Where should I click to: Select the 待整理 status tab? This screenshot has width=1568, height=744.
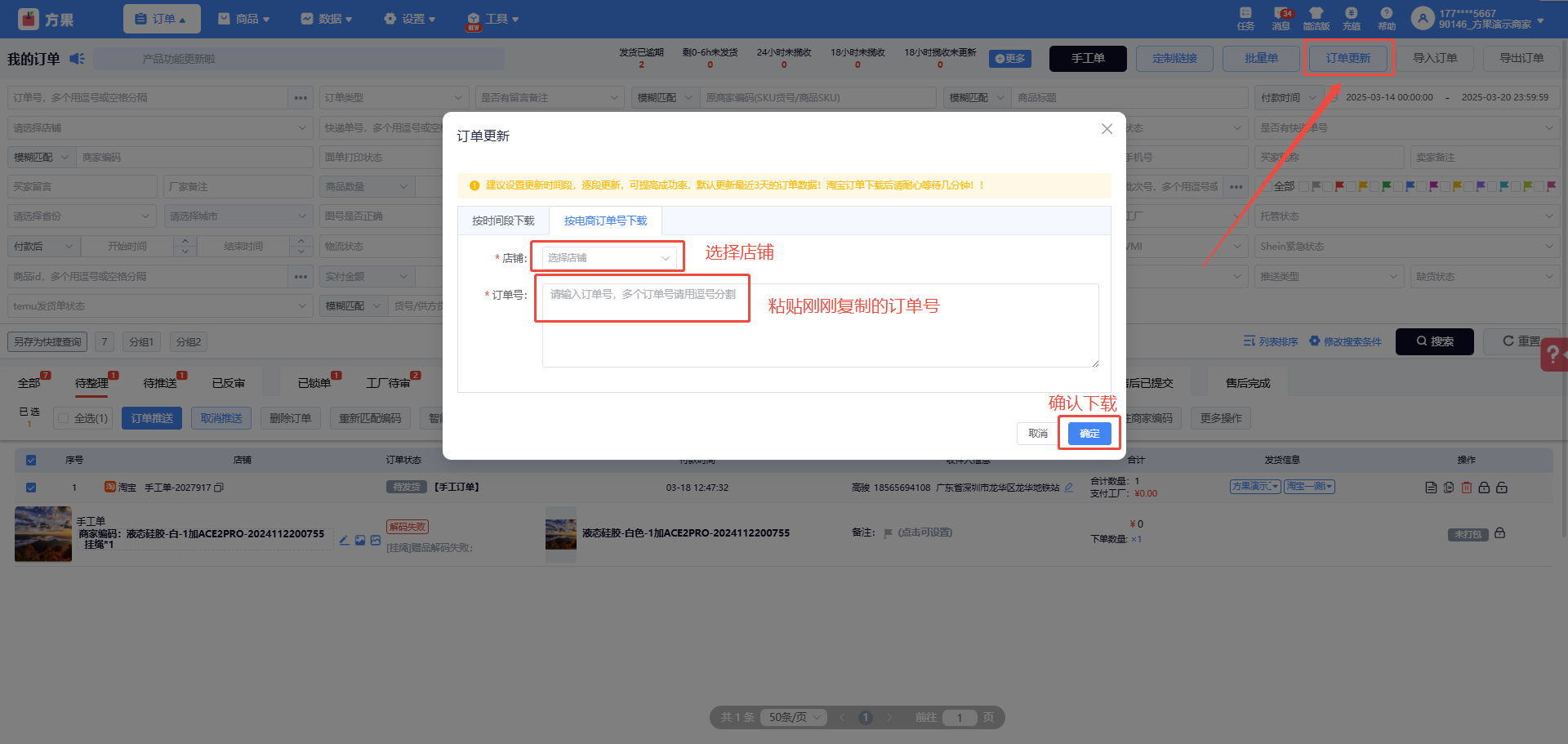tap(91, 383)
